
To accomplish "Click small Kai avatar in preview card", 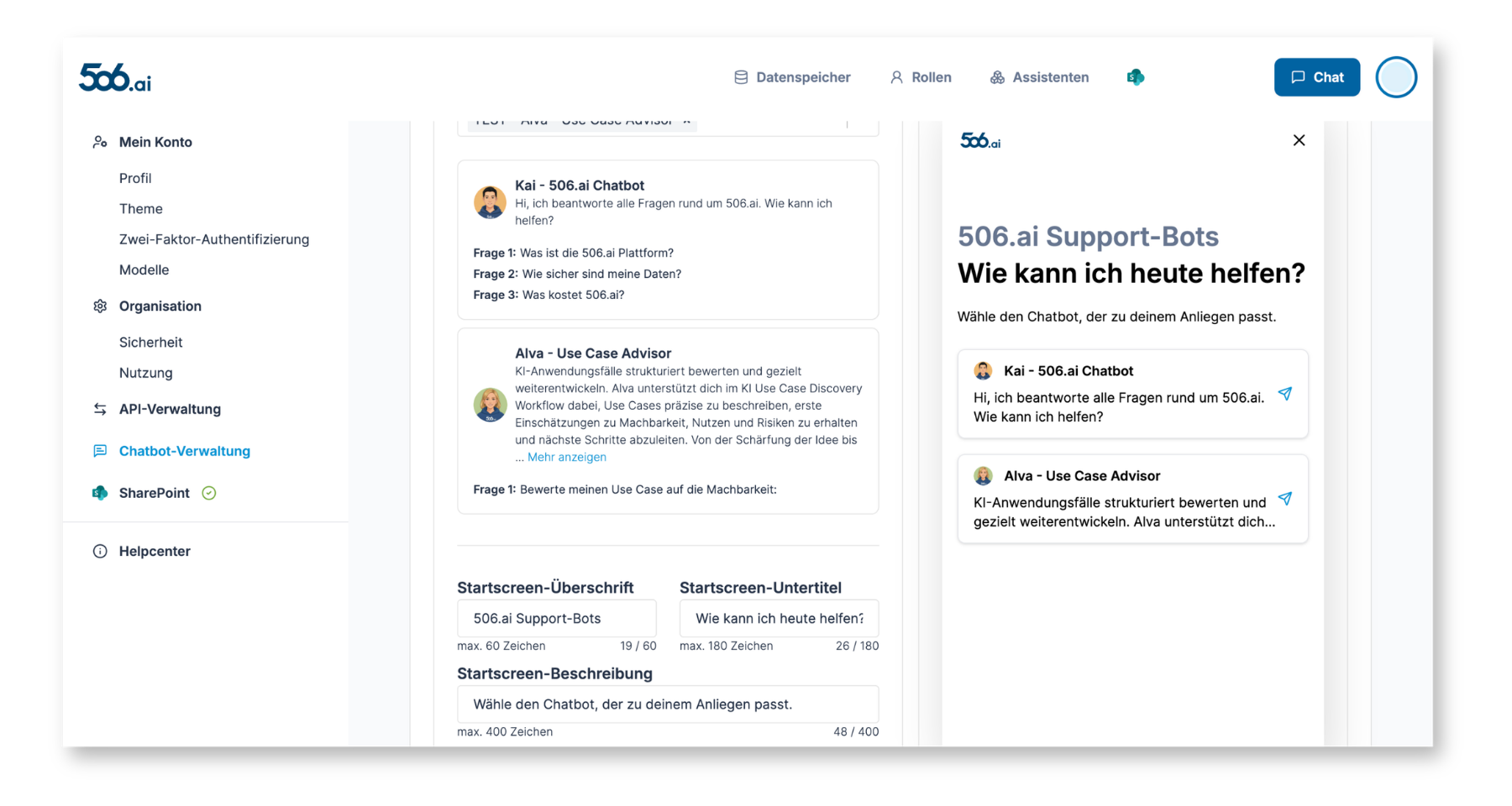I will click(x=983, y=370).
